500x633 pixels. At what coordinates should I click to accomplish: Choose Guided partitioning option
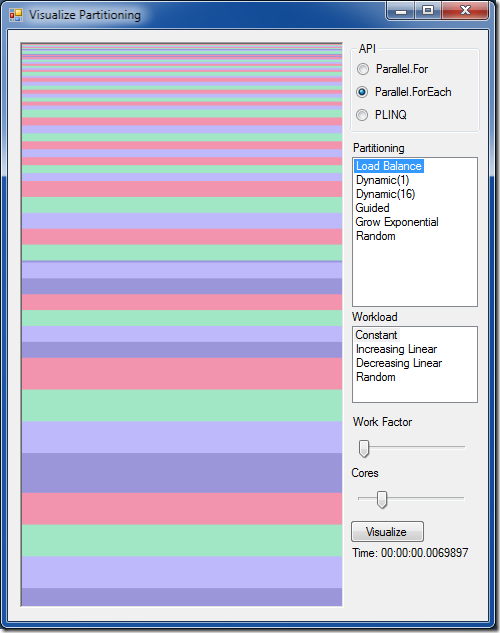[x=372, y=208]
